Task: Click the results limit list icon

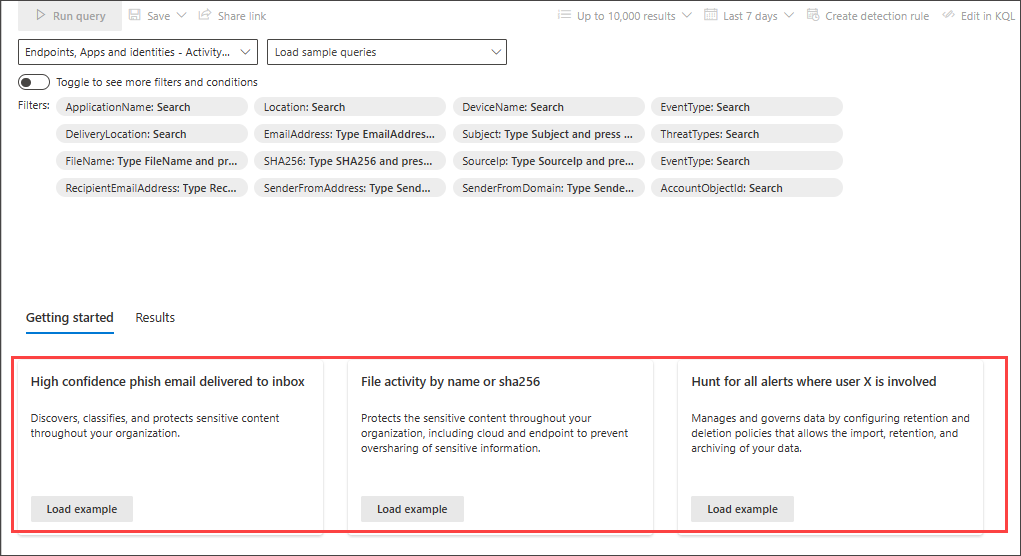Action: [x=564, y=15]
